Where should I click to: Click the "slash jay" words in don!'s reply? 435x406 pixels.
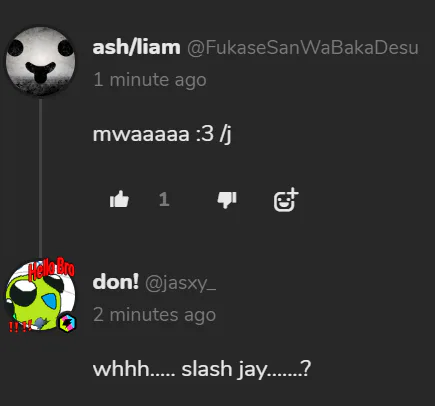pos(224,369)
